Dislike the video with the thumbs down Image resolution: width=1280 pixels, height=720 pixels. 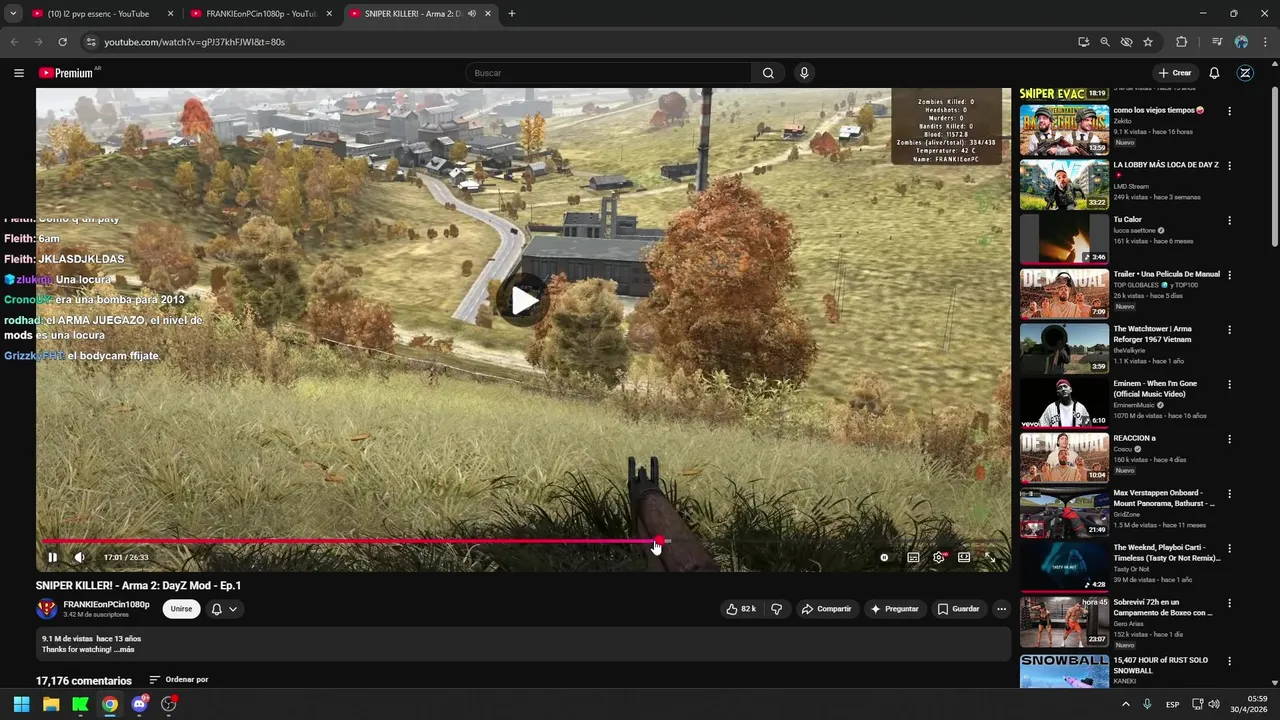pyautogui.click(x=776, y=609)
